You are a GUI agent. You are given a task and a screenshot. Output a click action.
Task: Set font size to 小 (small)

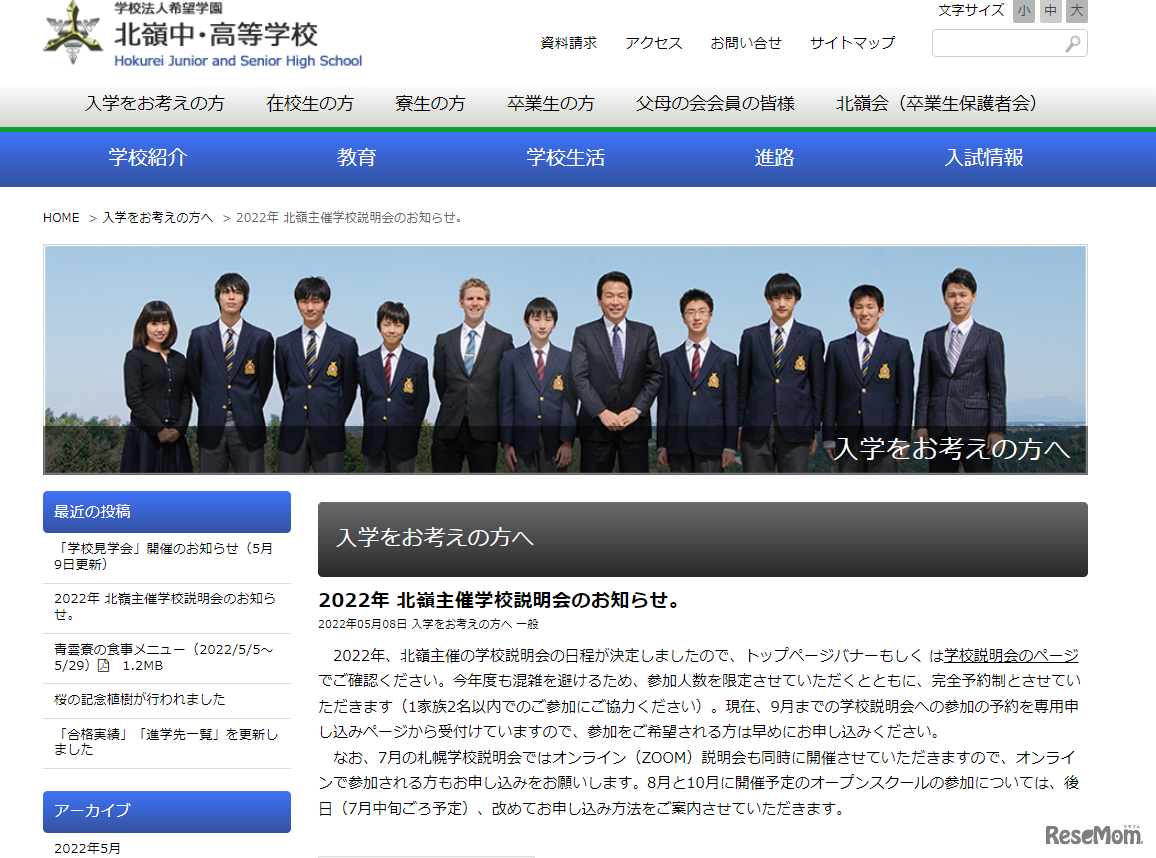click(x=1023, y=11)
